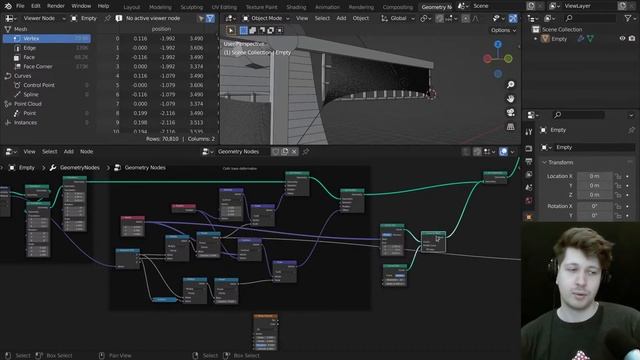The height and width of the screenshot is (360, 640).
Task: Open the viewport Object menu
Action: [360, 18]
